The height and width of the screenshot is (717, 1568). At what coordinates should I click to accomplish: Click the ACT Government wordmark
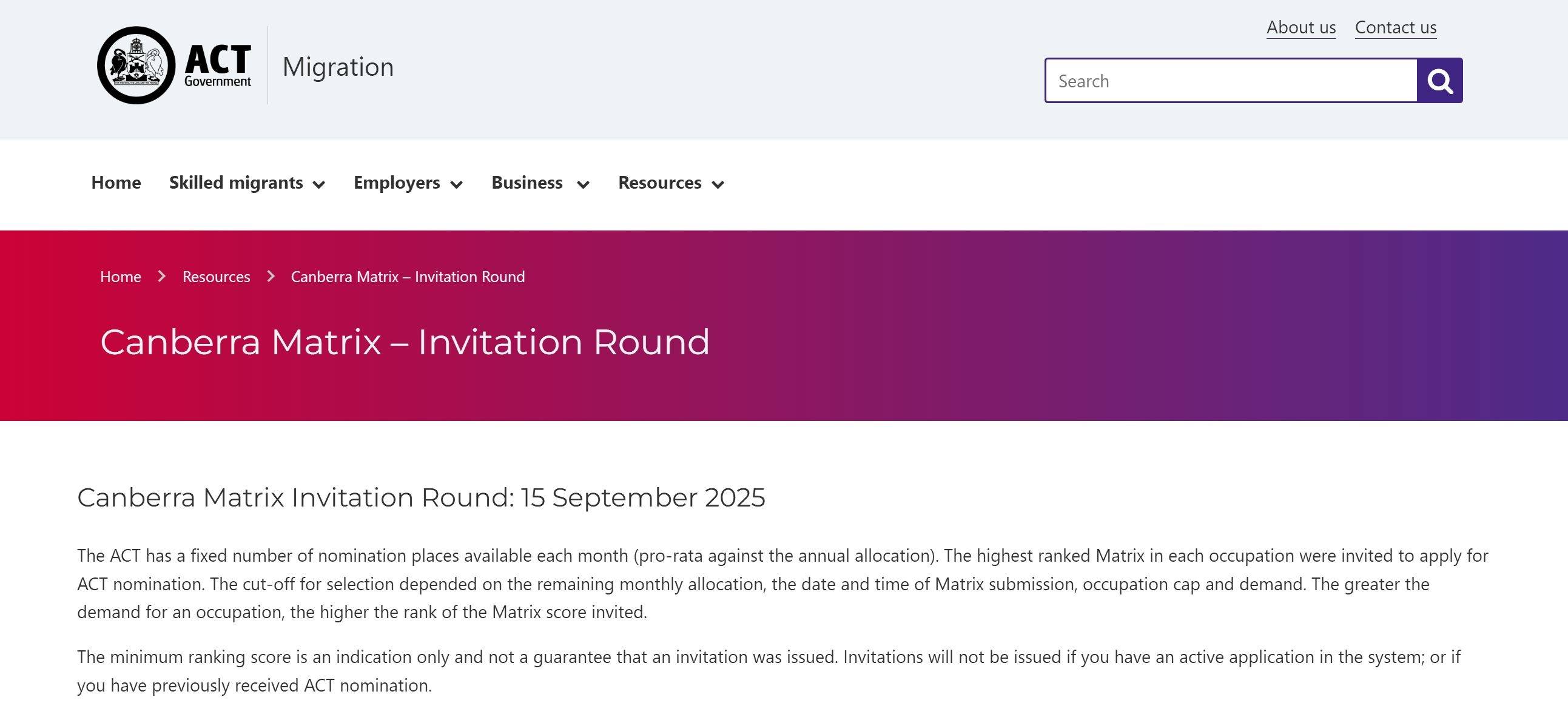click(217, 66)
